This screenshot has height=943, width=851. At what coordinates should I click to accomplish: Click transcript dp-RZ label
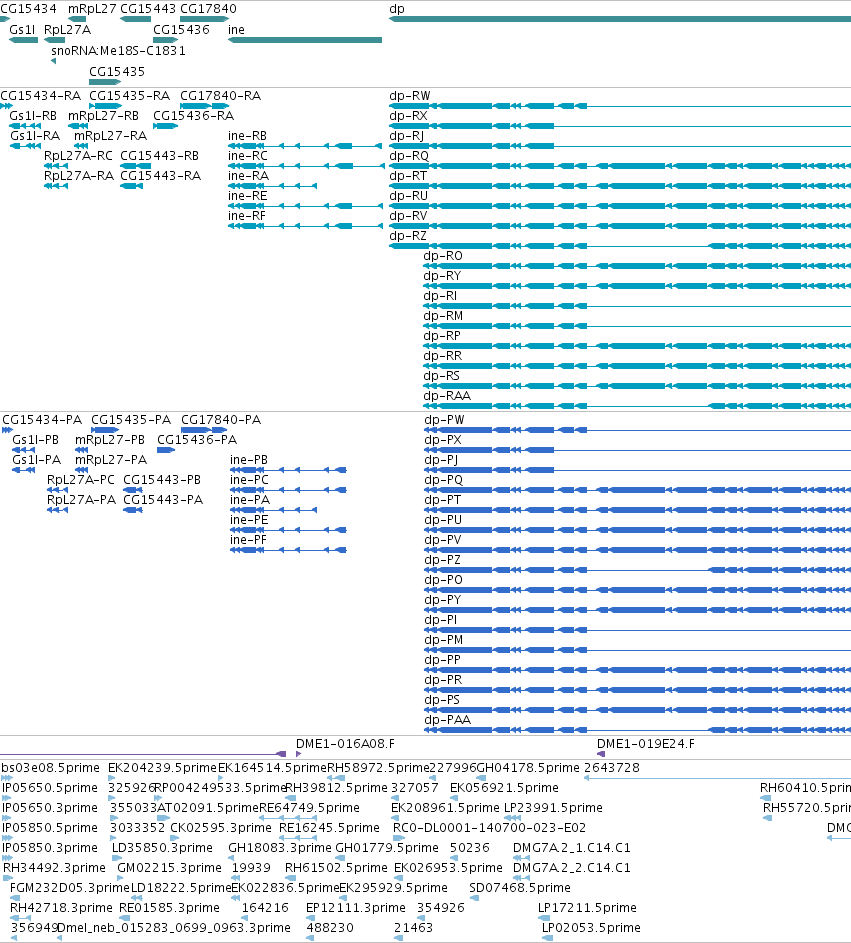tap(408, 236)
